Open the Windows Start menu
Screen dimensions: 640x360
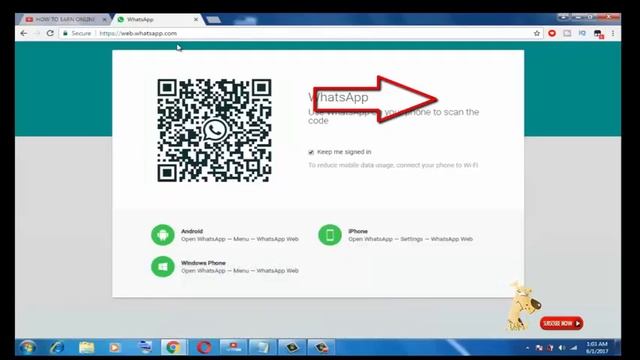[28, 347]
